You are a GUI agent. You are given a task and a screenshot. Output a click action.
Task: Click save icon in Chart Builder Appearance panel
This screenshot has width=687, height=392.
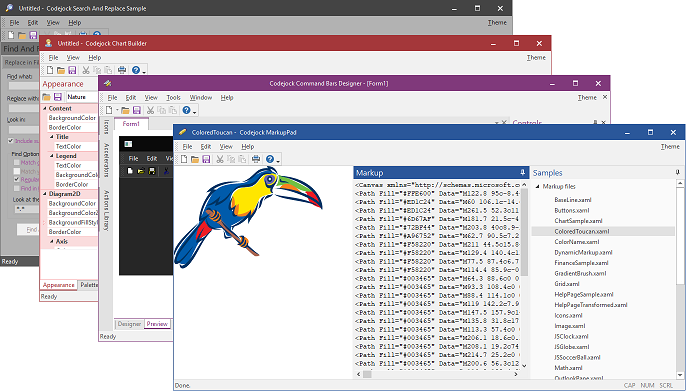(57, 97)
